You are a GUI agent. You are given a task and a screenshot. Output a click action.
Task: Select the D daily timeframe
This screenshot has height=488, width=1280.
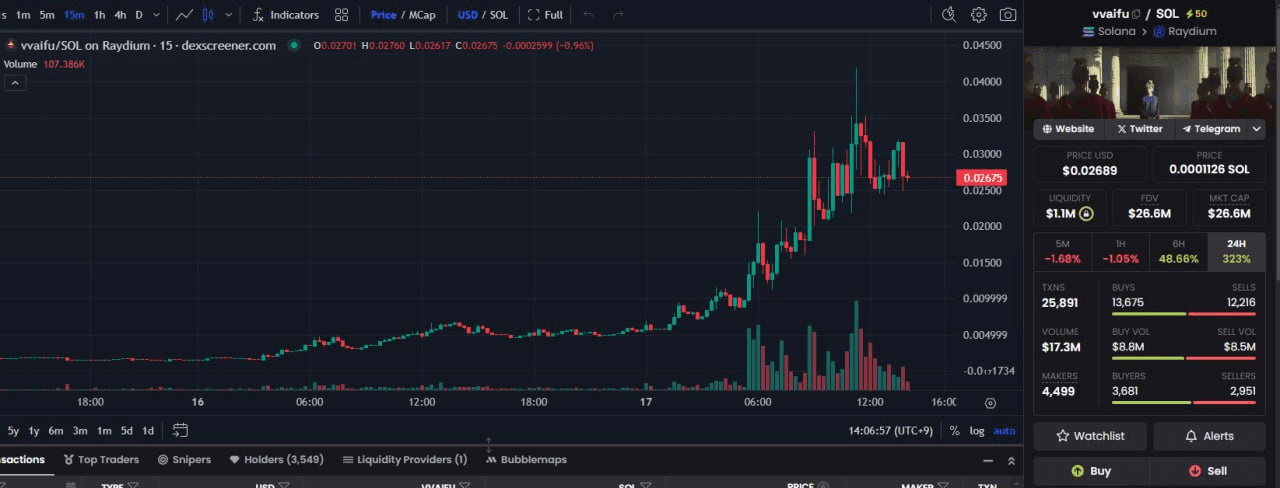(x=139, y=15)
